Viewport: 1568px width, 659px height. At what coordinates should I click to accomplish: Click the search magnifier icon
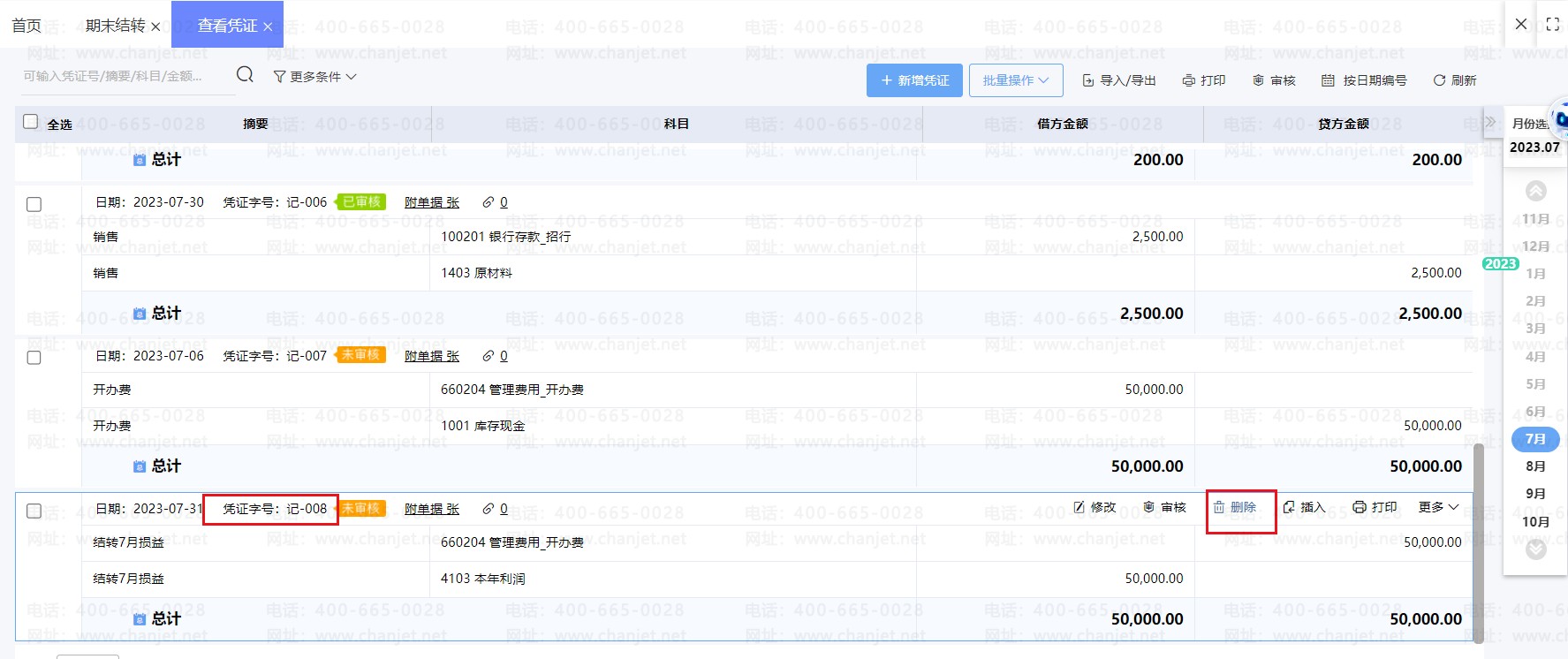point(245,75)
